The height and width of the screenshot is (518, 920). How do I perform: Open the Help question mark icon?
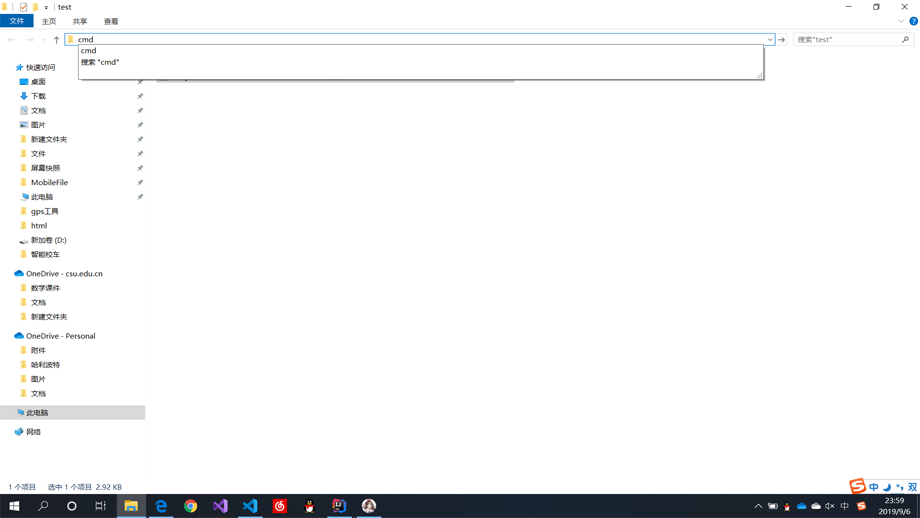tap(913, 21)
